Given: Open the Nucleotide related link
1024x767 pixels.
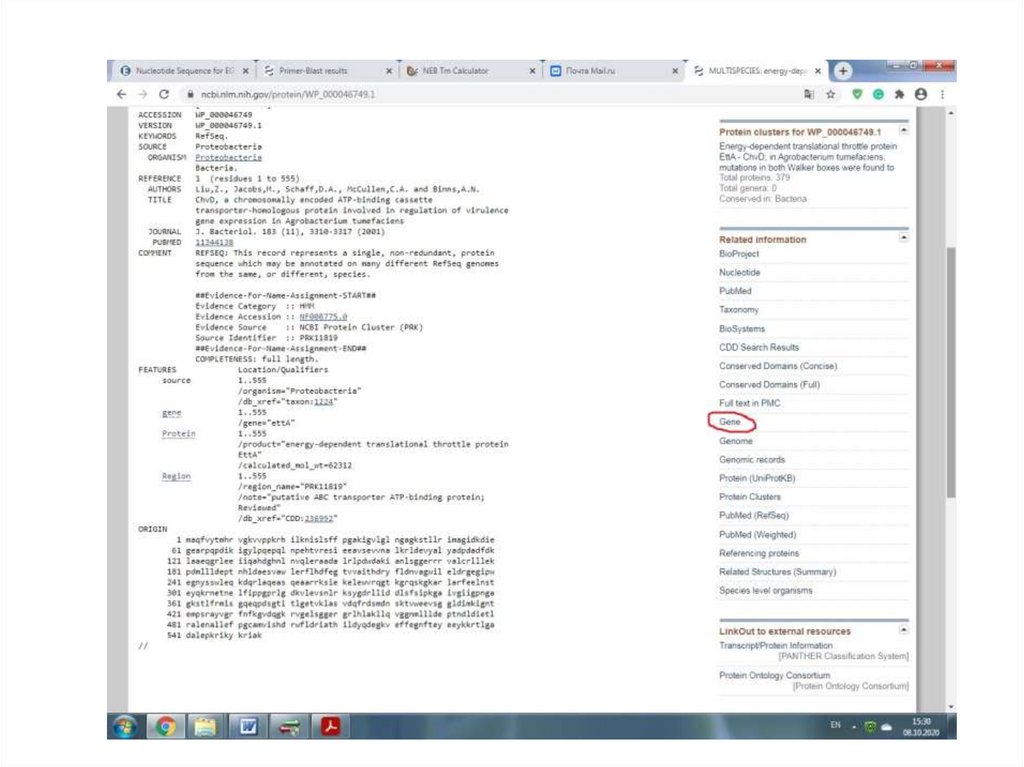Looking at the screenshot, I should pos(739,272).
